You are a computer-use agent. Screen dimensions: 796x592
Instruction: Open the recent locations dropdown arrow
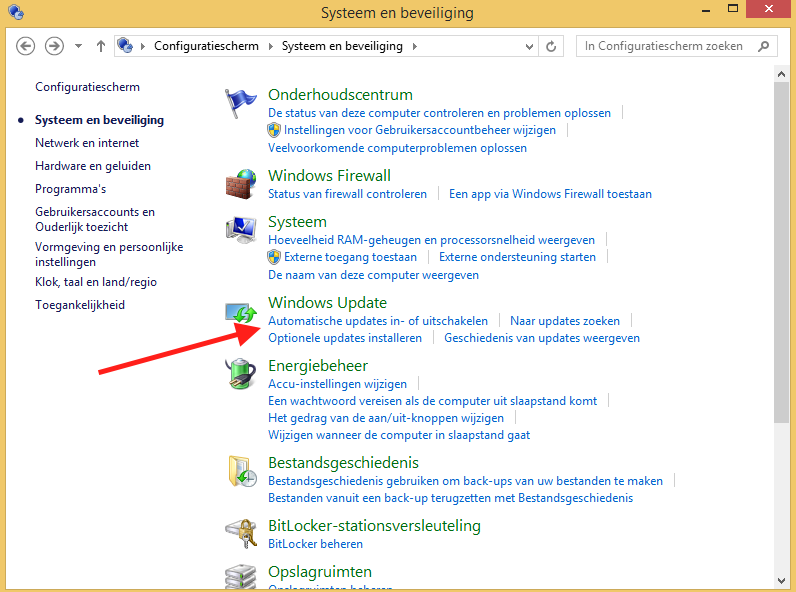78,46
